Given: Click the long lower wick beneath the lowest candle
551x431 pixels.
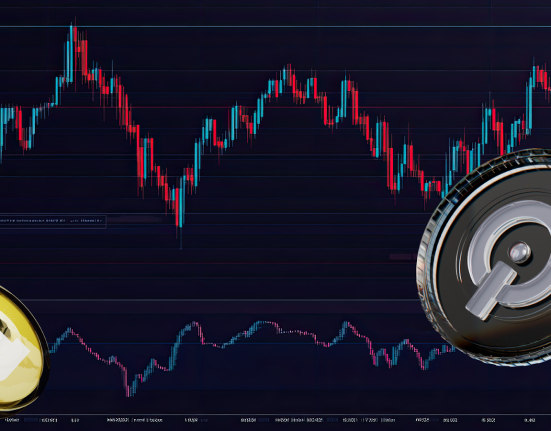Looking at the screenshot, I should click(181, 238).
